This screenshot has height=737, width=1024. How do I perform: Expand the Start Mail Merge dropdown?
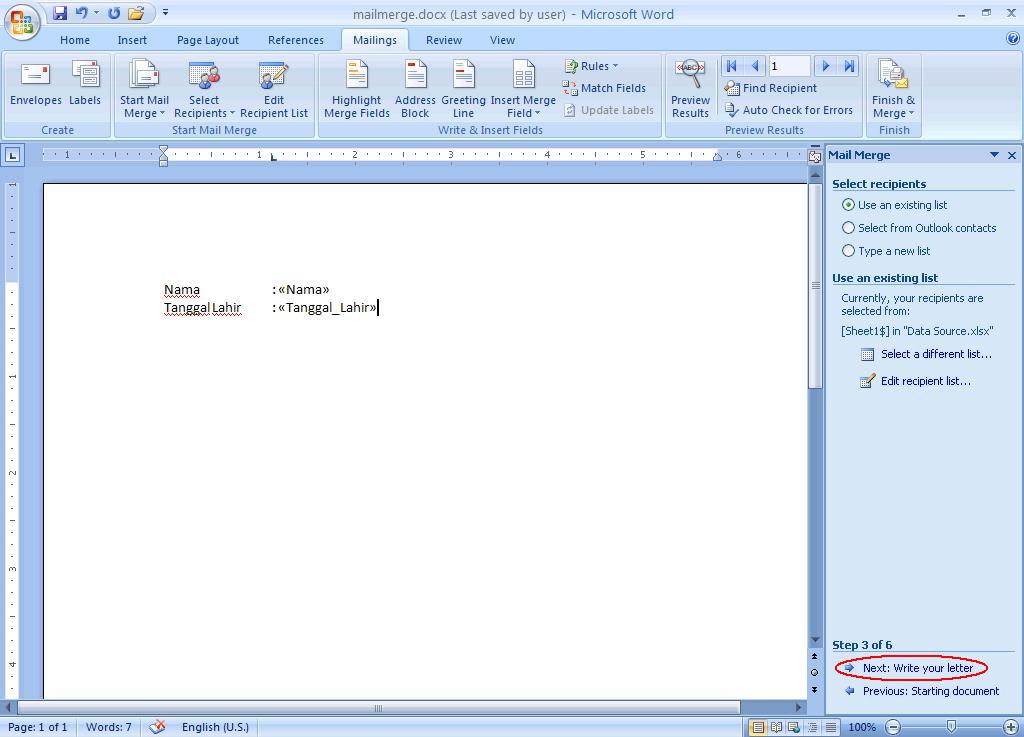pos(162,114)
